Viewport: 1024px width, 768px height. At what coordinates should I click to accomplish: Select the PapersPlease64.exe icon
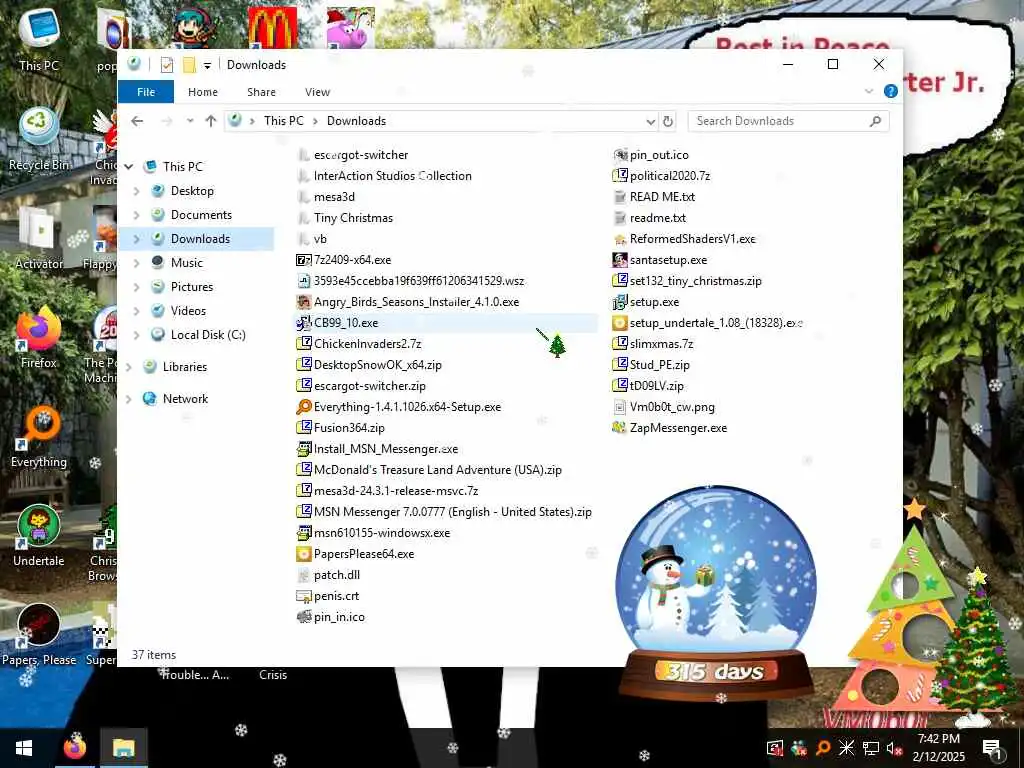point(304,554)
